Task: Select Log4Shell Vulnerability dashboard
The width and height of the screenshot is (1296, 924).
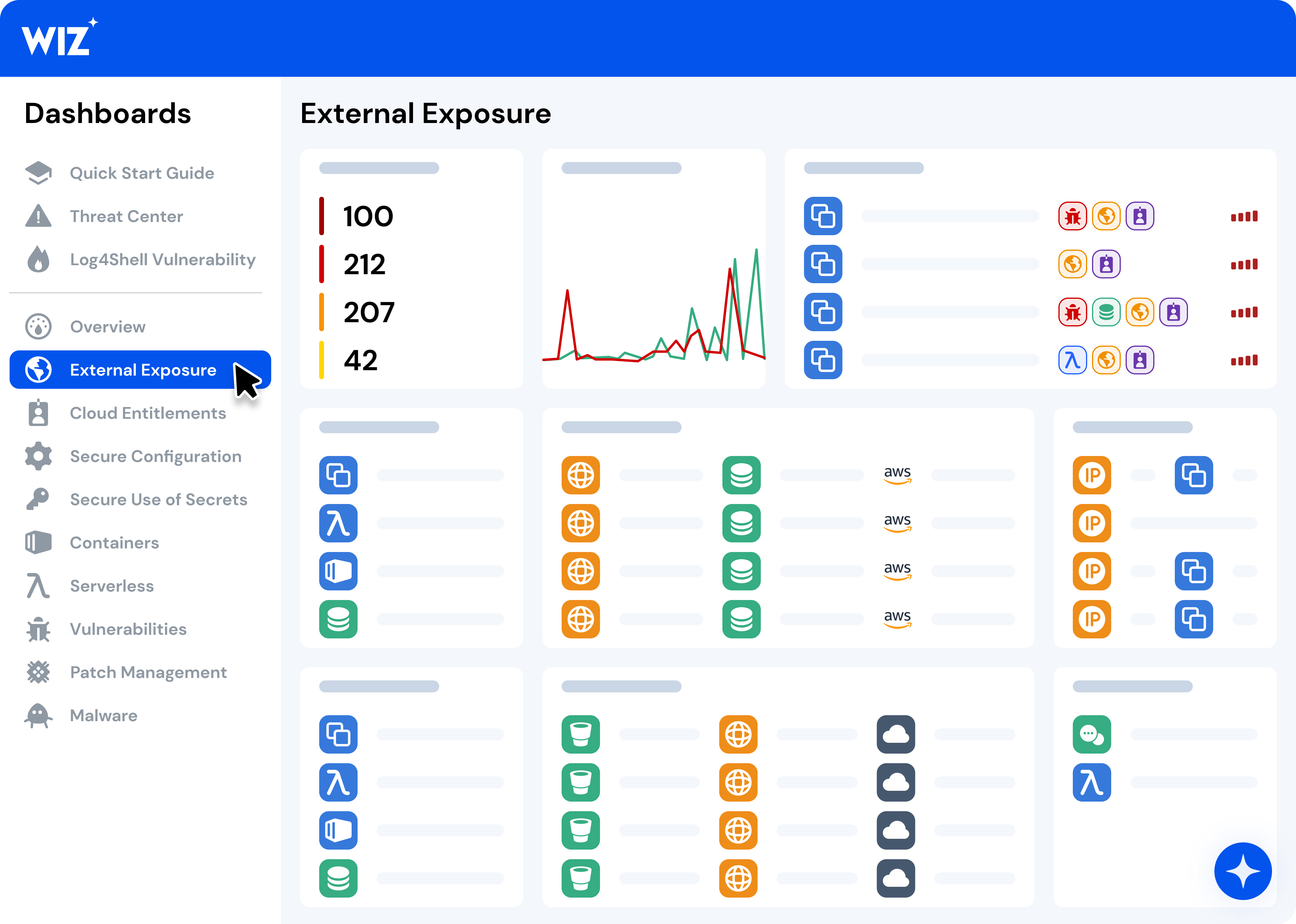Action: pyautogui.click(x=163, y=259)
